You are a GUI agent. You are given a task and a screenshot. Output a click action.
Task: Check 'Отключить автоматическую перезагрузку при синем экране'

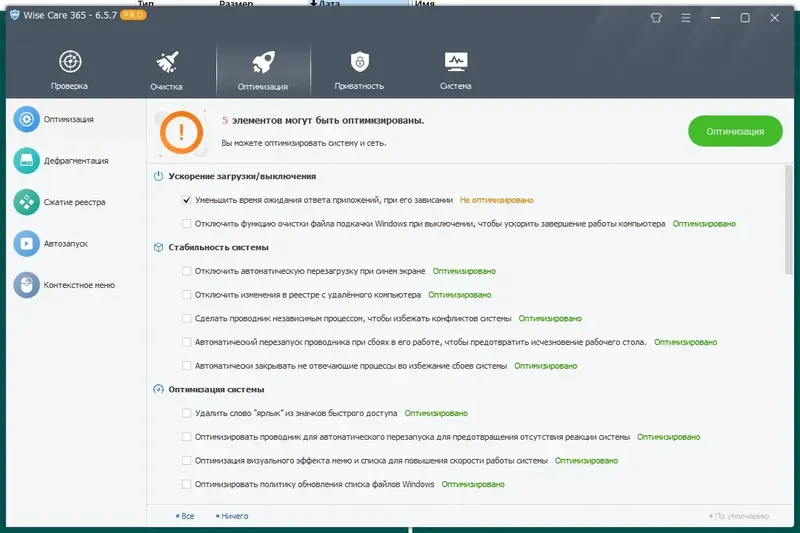[x=187, y=271]
